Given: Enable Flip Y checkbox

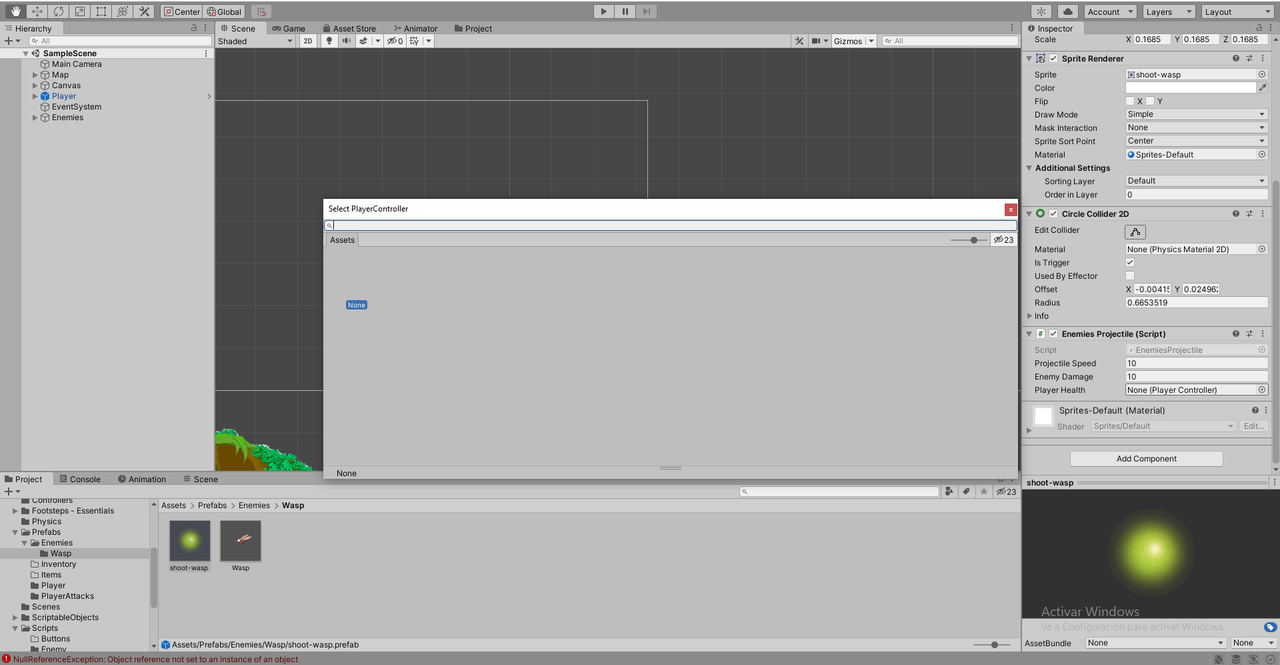Looking at the screenshot, I should click(1150, 101).
